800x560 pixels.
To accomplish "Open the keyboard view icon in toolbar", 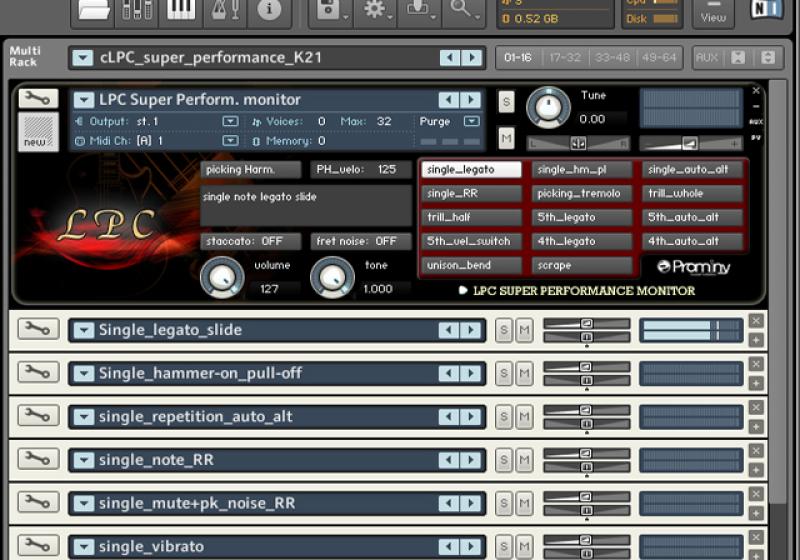I will point(180,10).
